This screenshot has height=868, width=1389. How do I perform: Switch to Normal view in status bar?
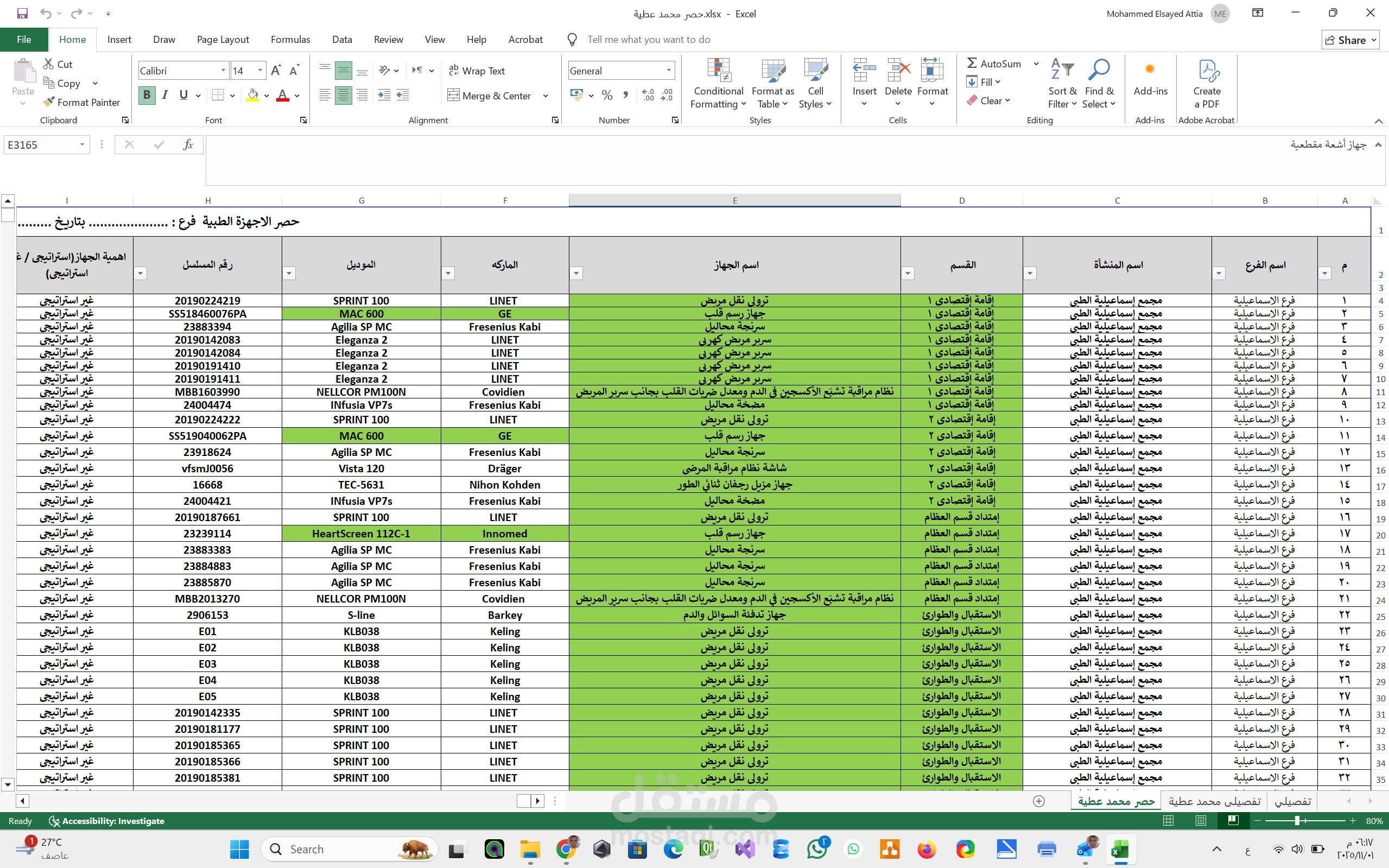point(1168,821)
